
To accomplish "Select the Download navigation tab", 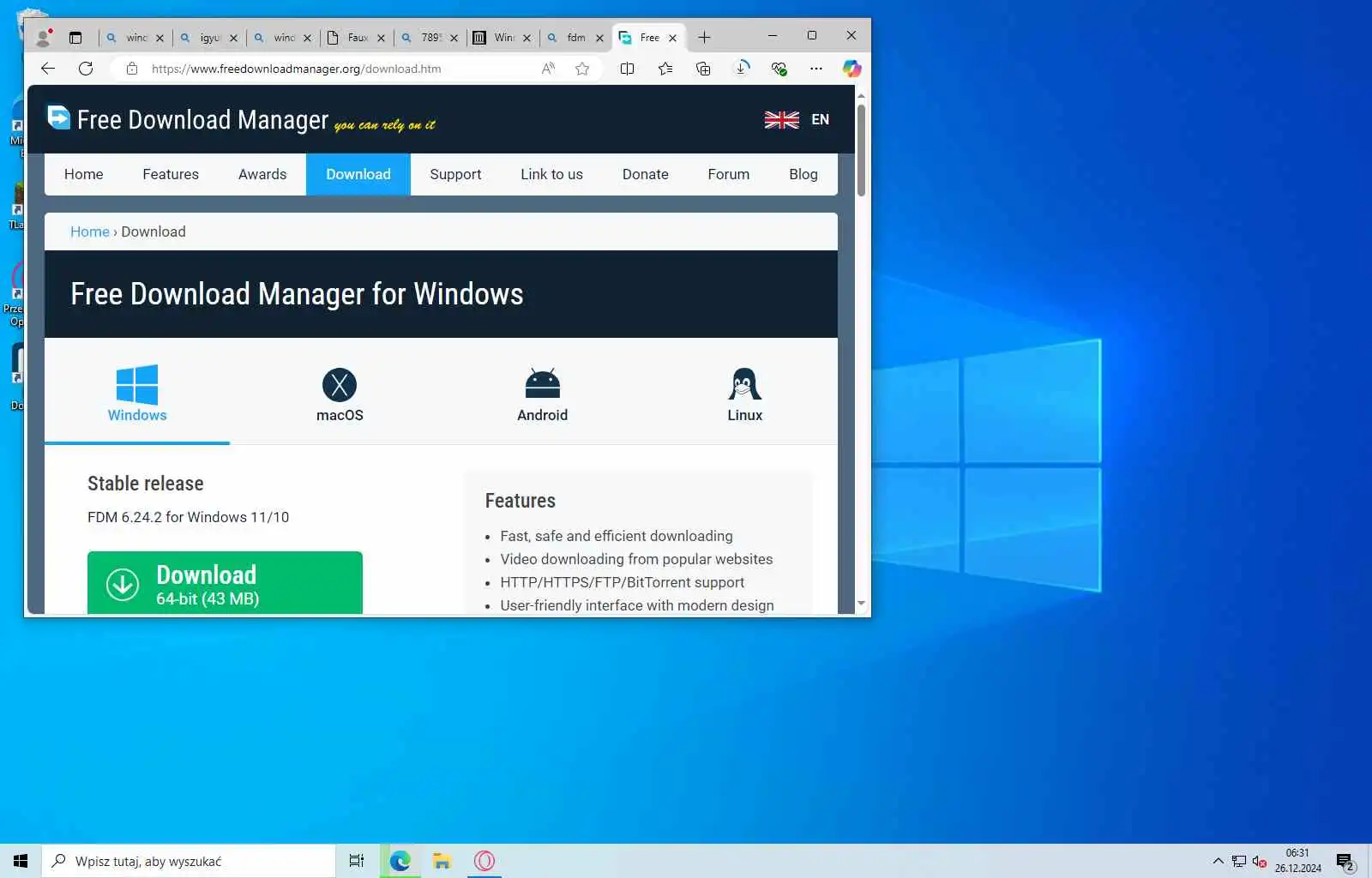I will coord(358,174).
